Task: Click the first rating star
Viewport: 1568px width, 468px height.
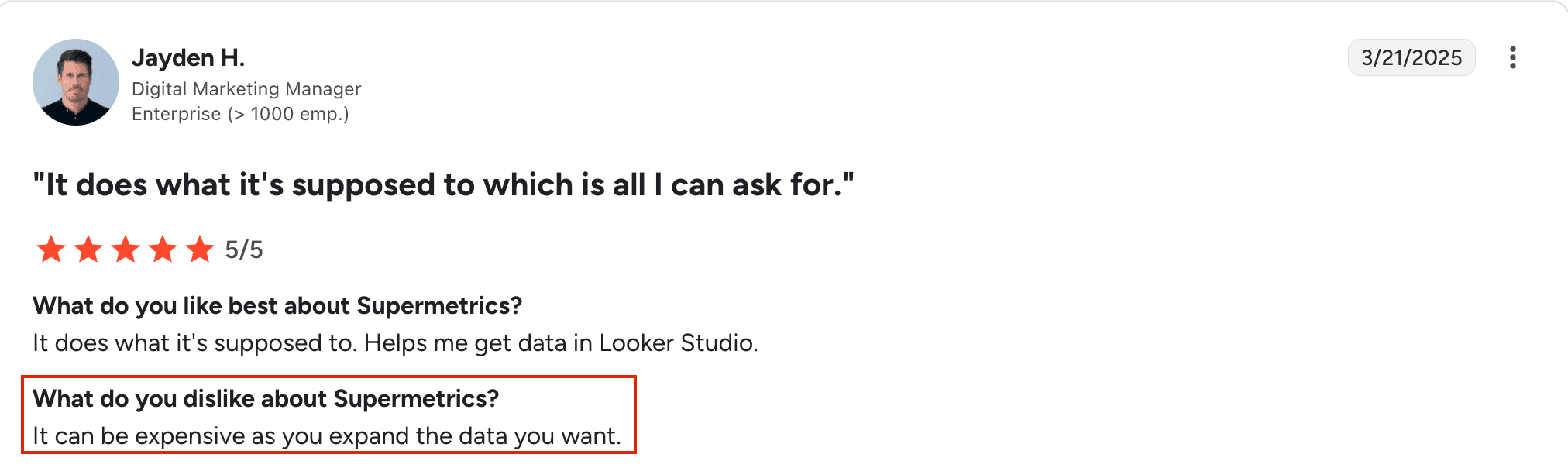Action: [x=51, y=249]
